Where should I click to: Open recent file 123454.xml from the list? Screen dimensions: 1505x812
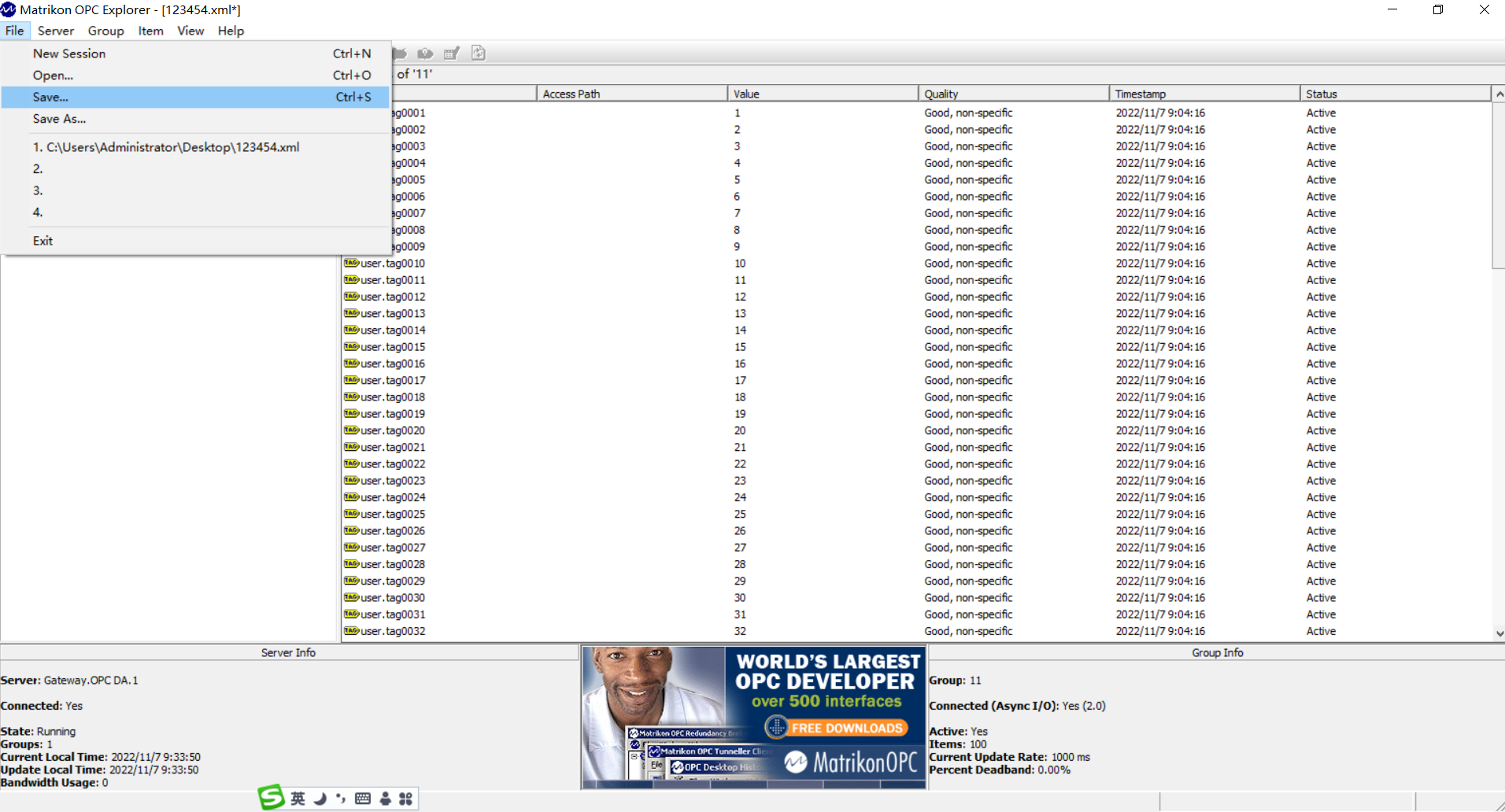pos(195,147)
